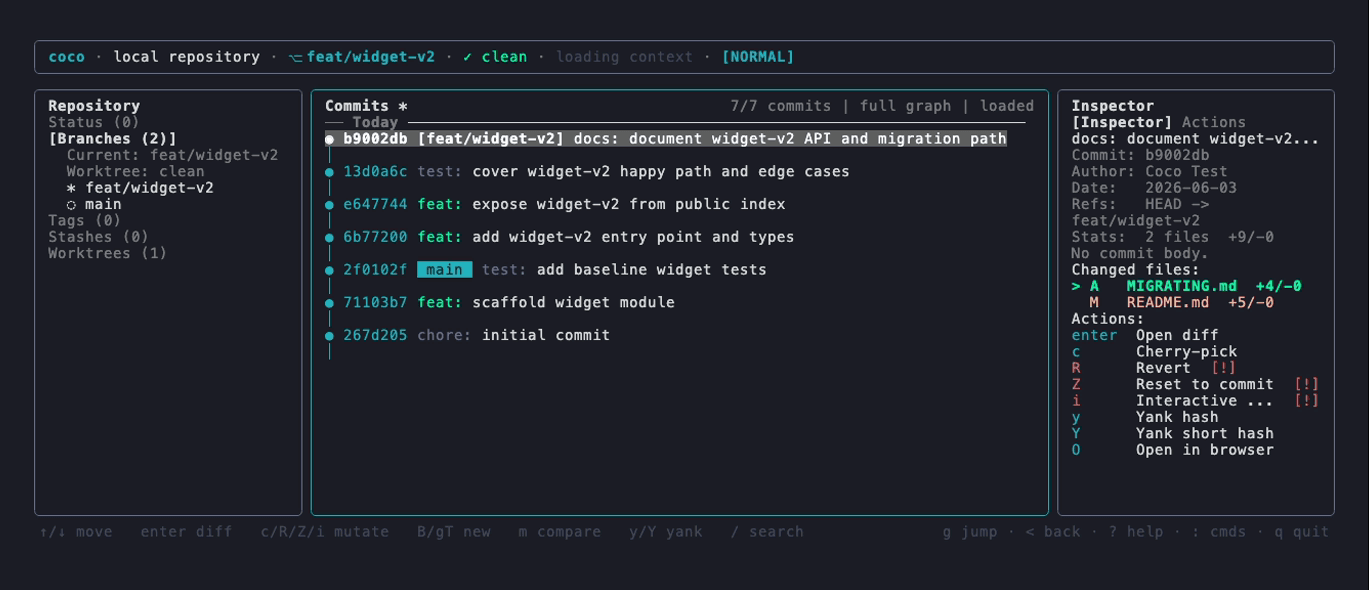This screenshot has height=590, width=1369.
Task: Click the '7/7 commits' counter
Action: tap(781, 106)
